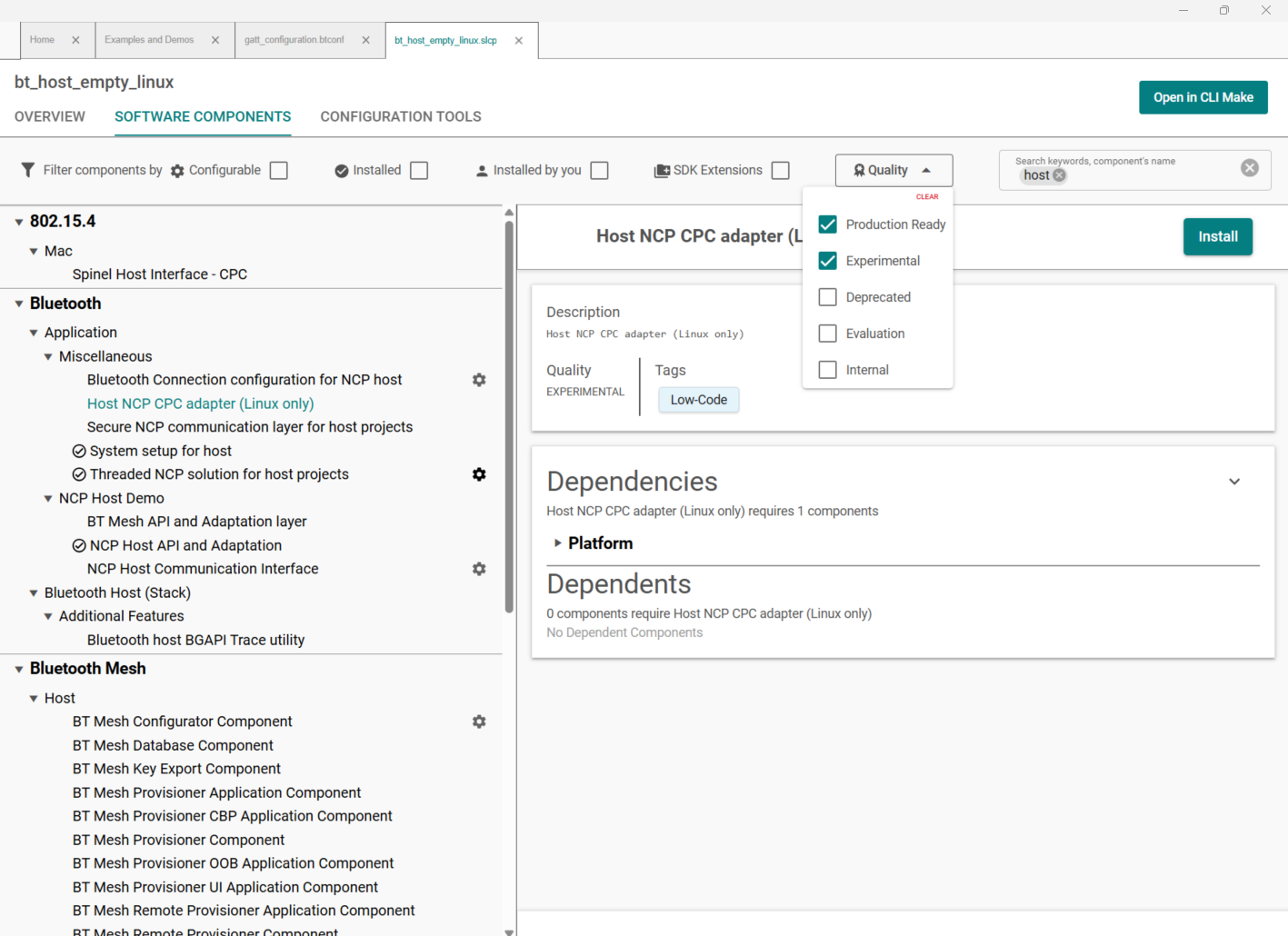Click Open in CLI Make button
Image resolution: width=1288 pixels, height=936 pixels.
click(1203, 97)
